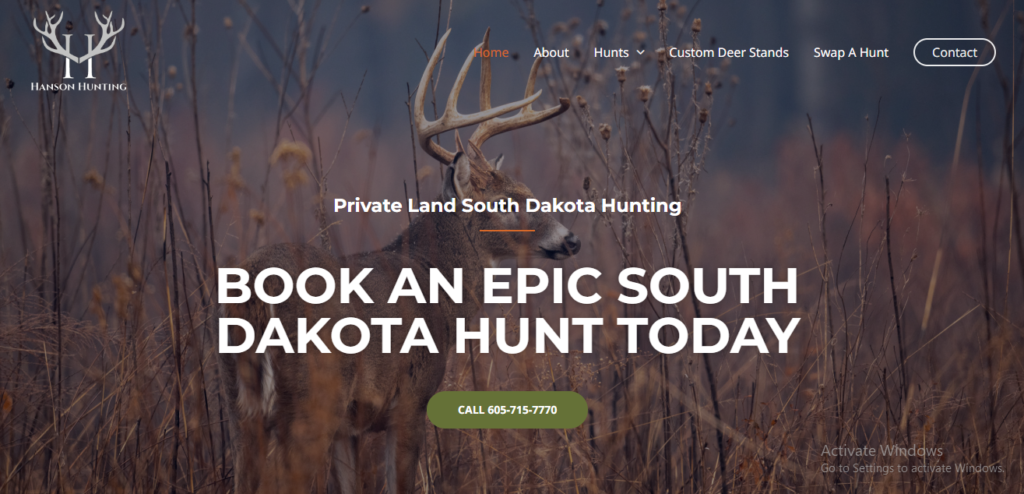Select the Hunts menu label

point(611,53)
